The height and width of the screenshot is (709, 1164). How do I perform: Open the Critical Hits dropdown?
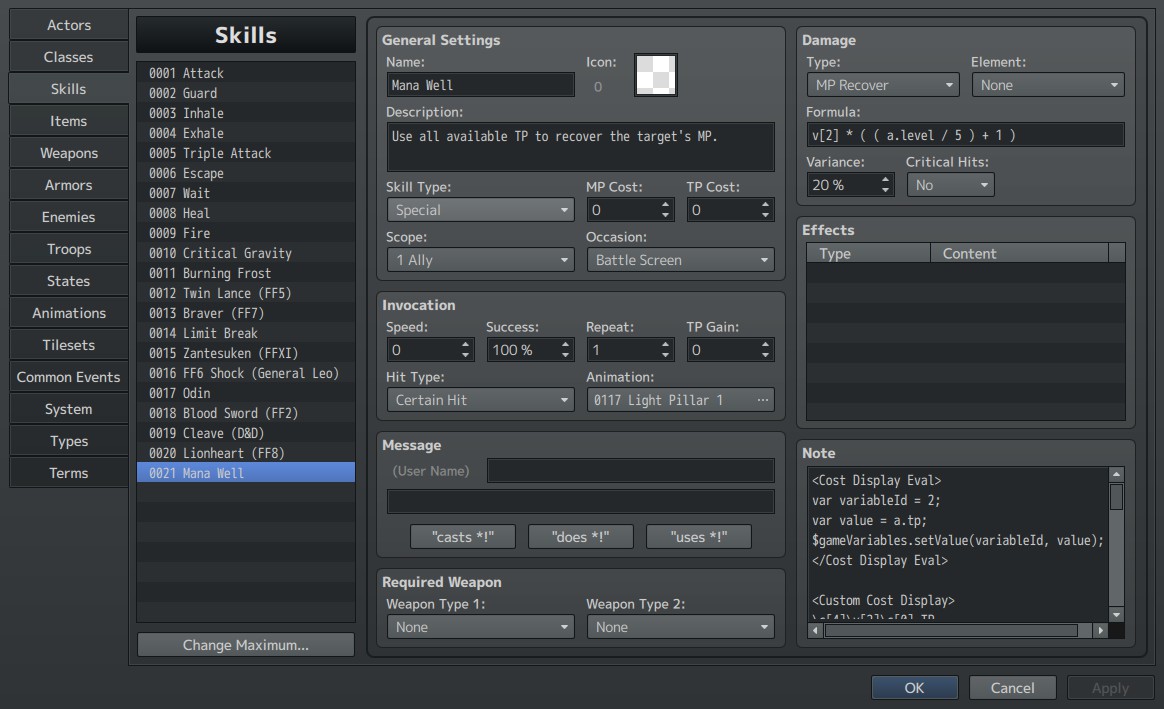pos(950,185)
